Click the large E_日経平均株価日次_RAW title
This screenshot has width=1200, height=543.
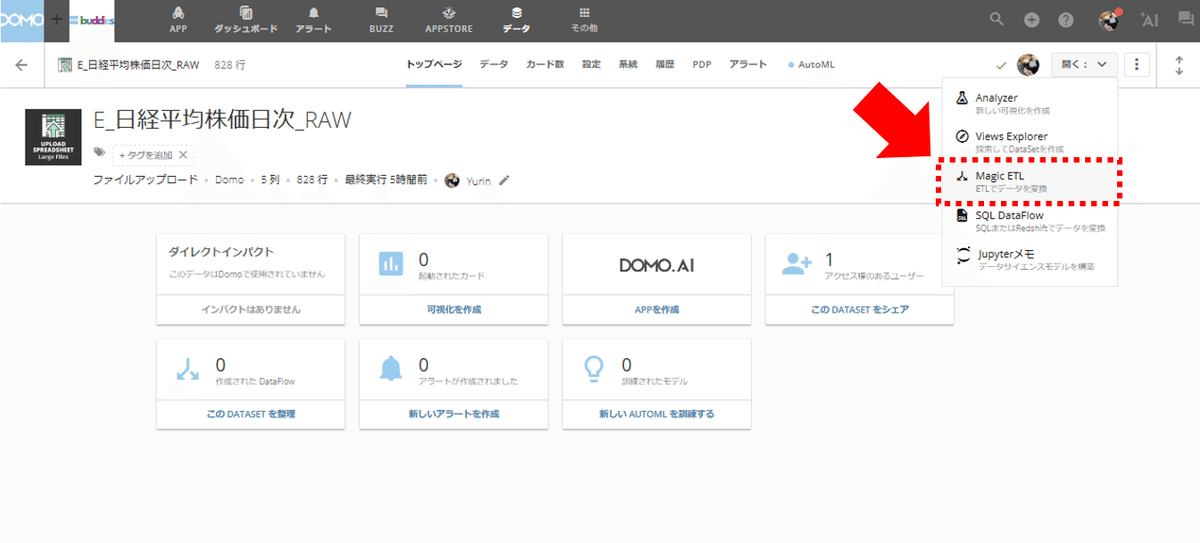pos(222,120)
